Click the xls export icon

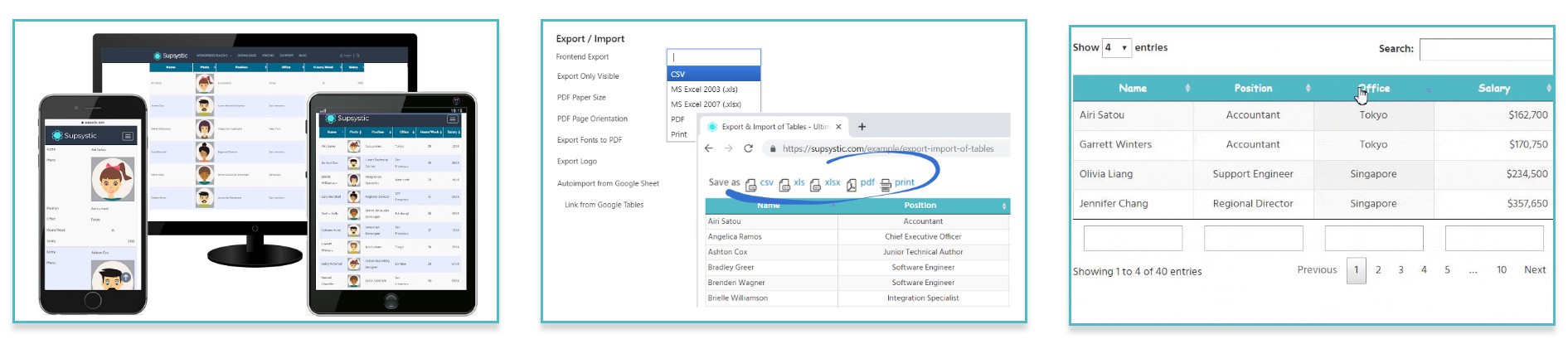coord(784,185)
